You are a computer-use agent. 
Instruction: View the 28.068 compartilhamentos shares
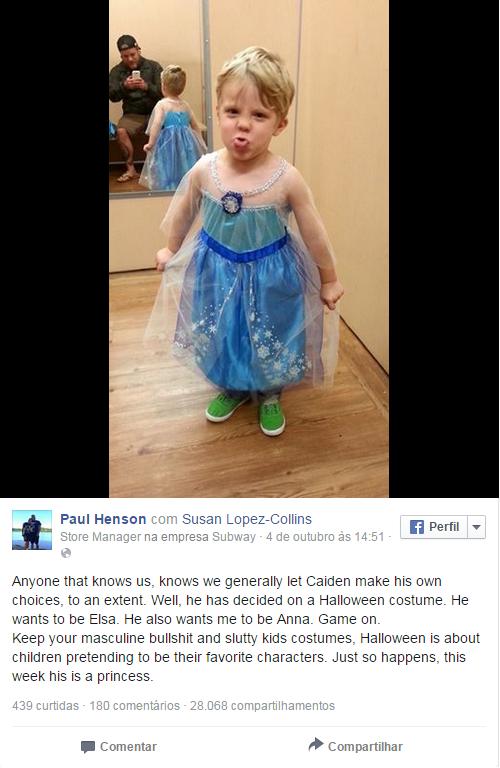point(262,706)
